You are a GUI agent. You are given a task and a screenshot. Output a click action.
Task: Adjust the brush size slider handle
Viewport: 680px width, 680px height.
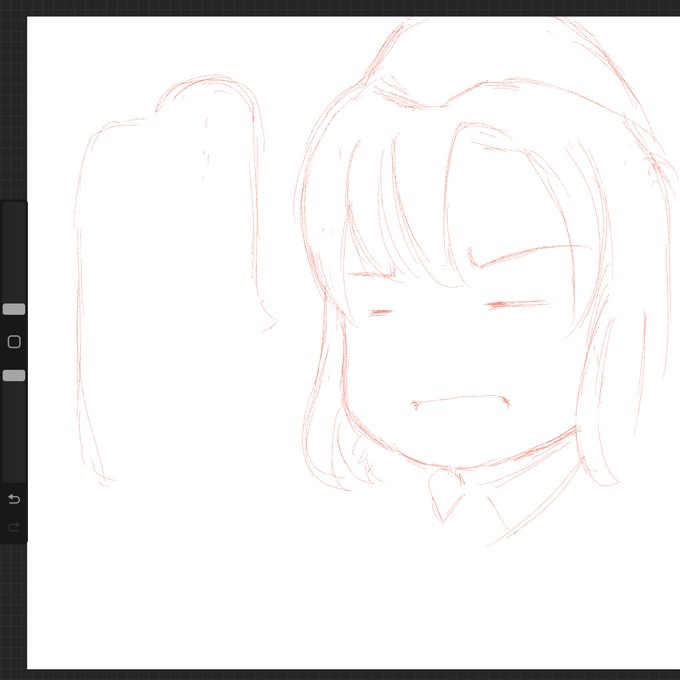(14, 309)
